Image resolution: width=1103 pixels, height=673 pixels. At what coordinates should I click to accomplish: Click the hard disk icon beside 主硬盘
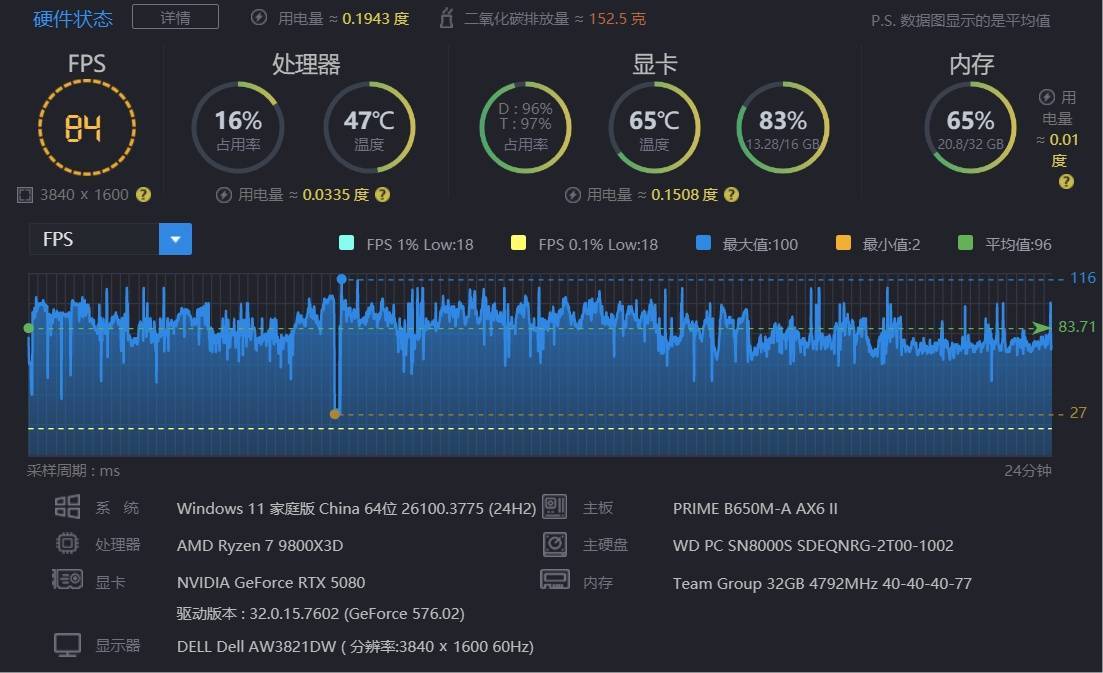point(554,544)
